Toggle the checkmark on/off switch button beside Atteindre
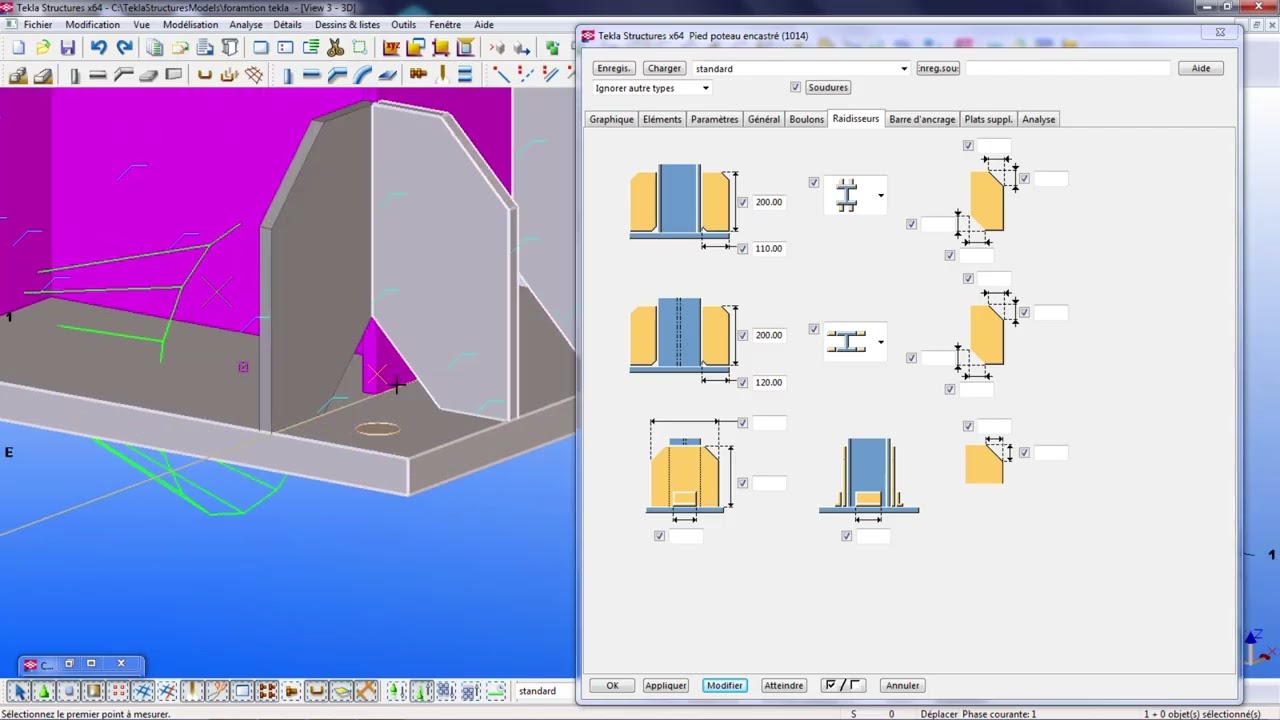 point(842,685)
